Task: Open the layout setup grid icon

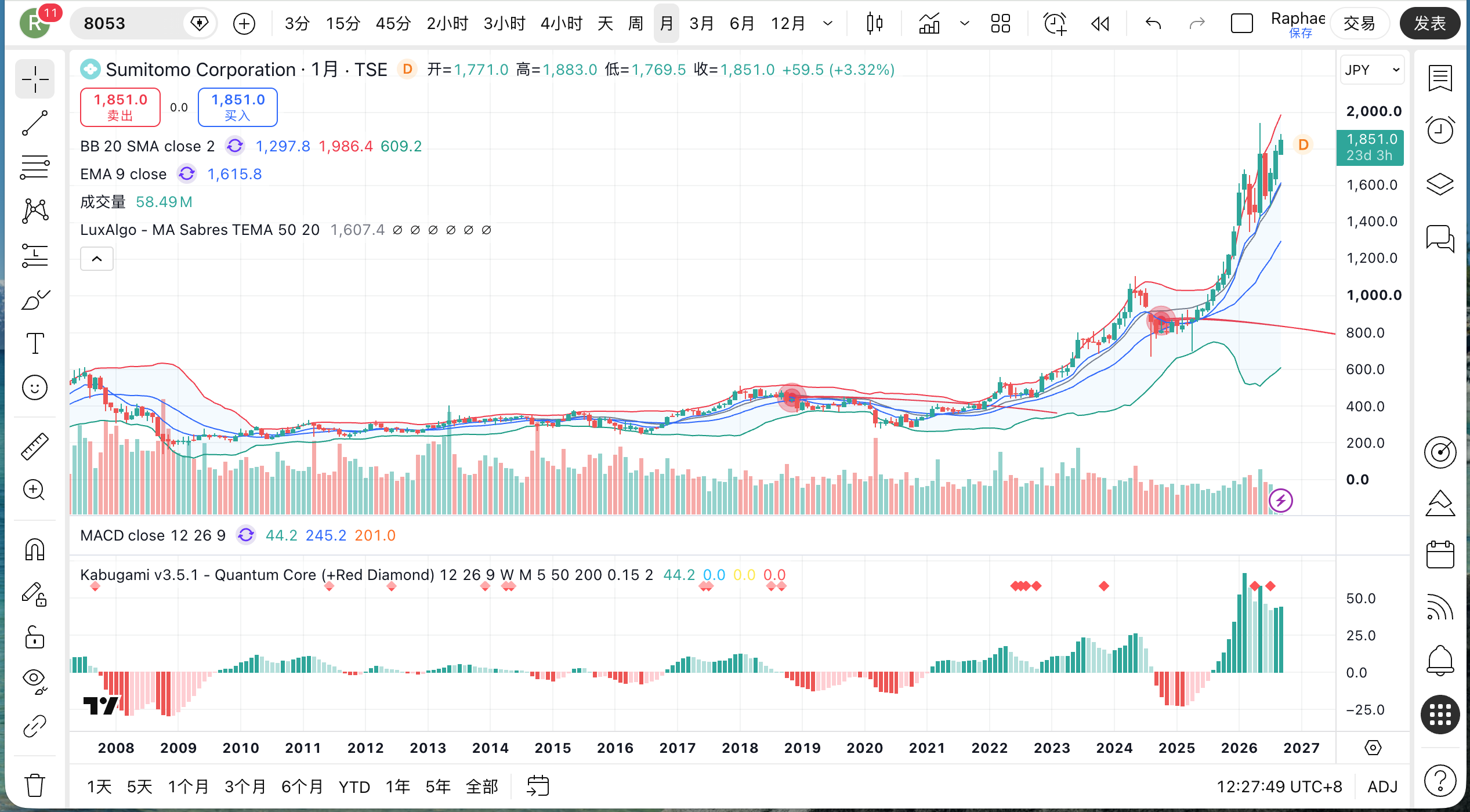Action: click(1001, 24)
